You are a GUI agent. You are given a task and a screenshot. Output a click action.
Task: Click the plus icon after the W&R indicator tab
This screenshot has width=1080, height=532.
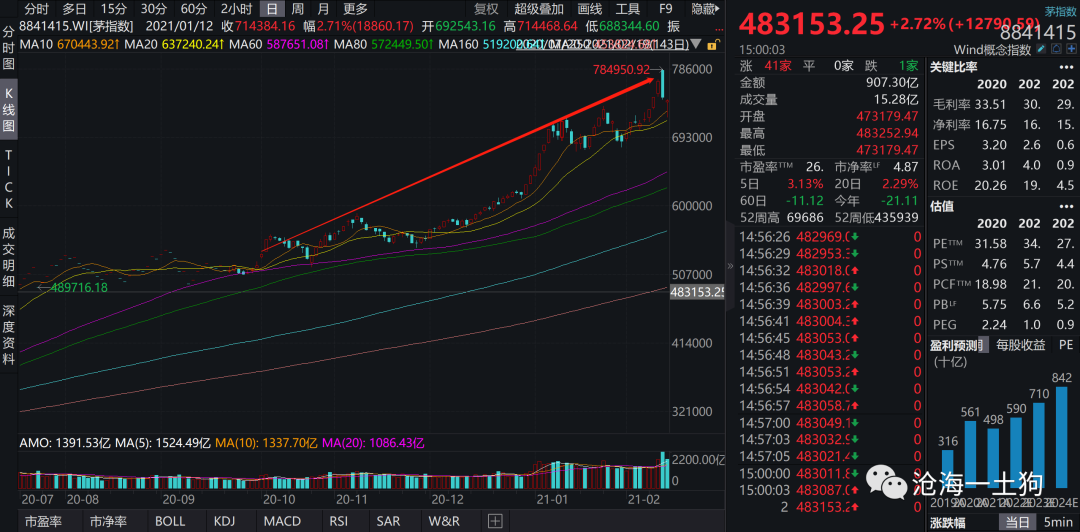[x=495, y=520]
